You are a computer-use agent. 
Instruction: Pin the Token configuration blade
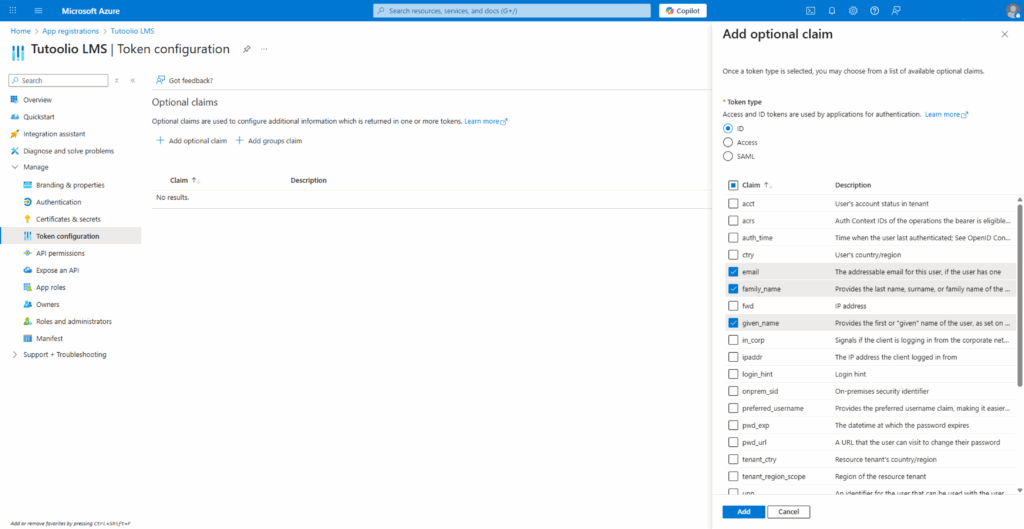tap(247, 48)
